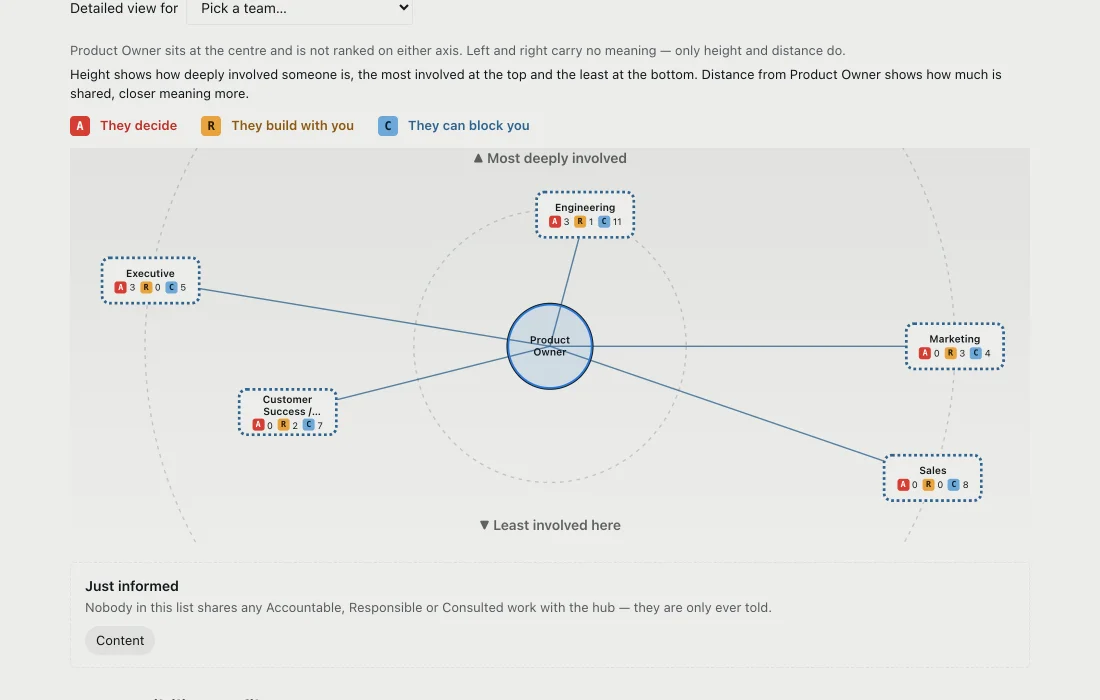Click the Product Owner hub circle
The image size is (1100, 700).
tap(550, 346)
